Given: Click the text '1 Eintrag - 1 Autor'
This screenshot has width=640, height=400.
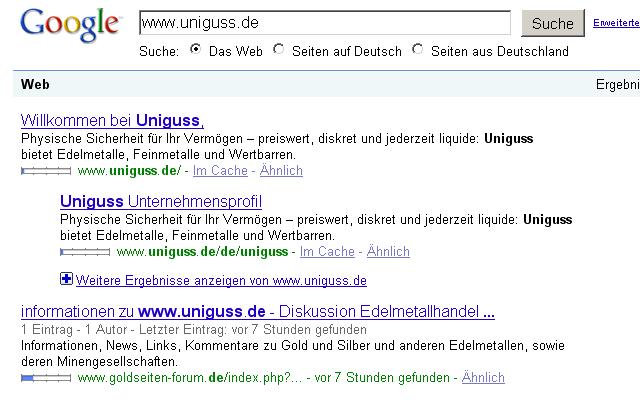Looking at the screenshot, I should tap(74, 329).
